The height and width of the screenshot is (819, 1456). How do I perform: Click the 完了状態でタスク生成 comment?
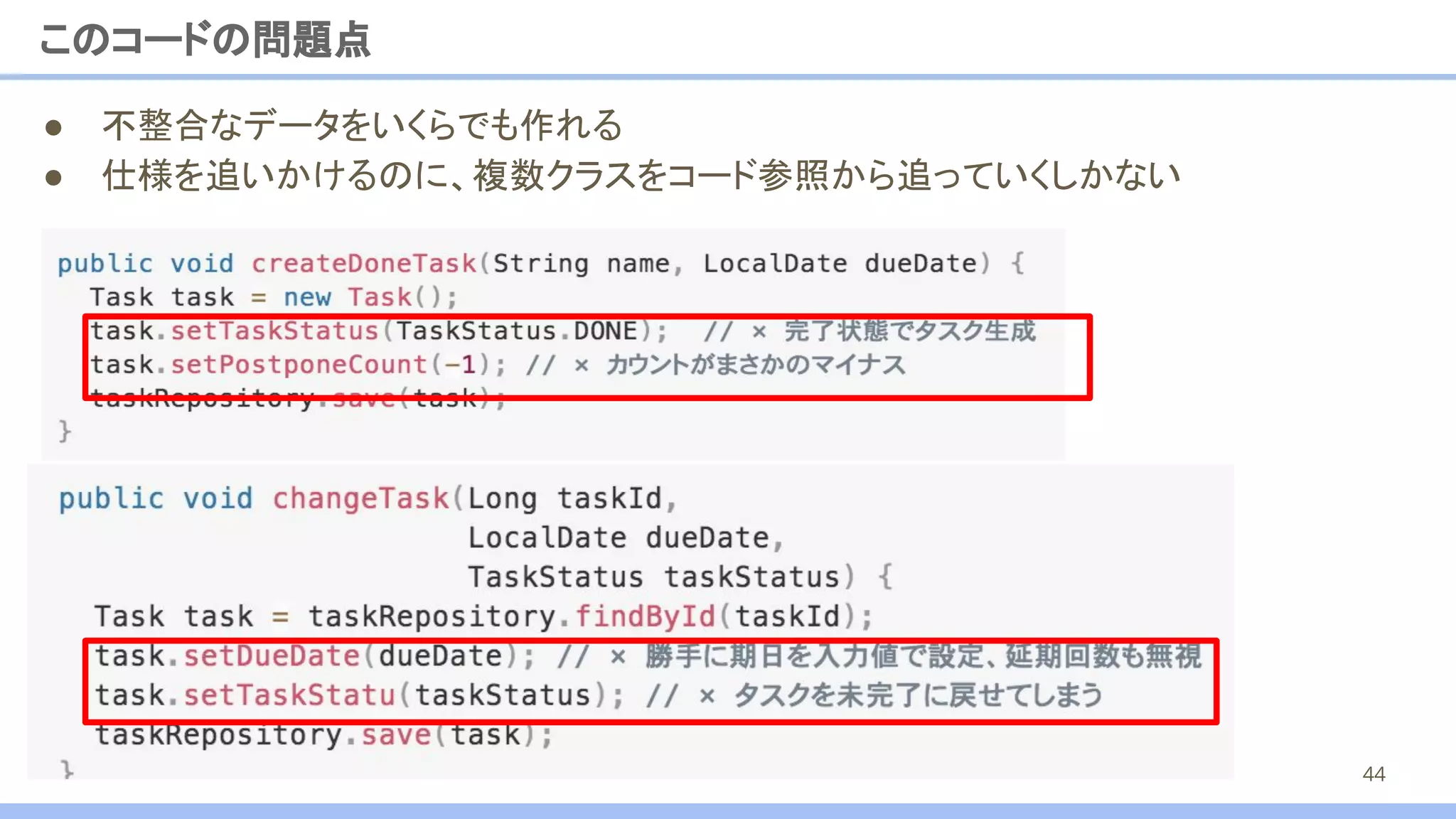pos(909,331)
